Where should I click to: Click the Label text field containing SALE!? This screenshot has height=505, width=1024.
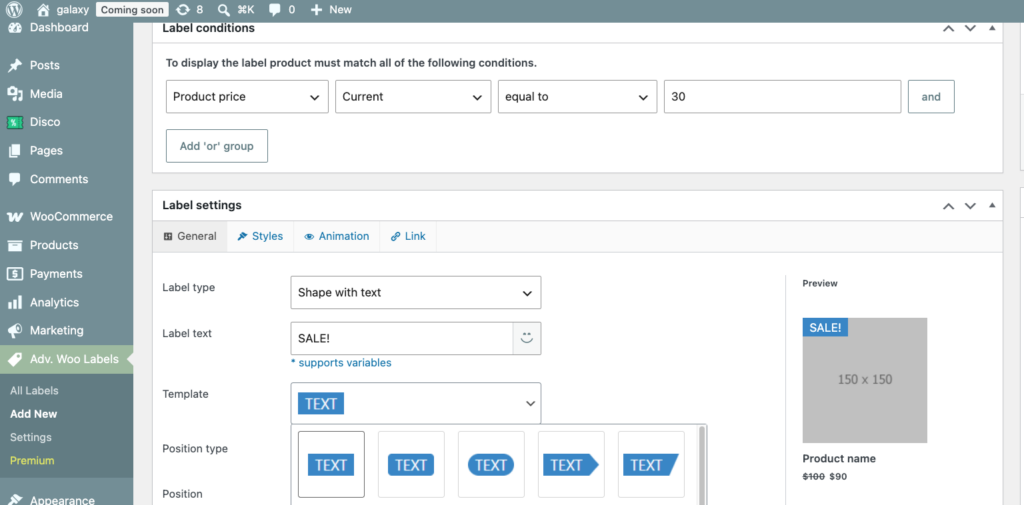tap(402, 338)
